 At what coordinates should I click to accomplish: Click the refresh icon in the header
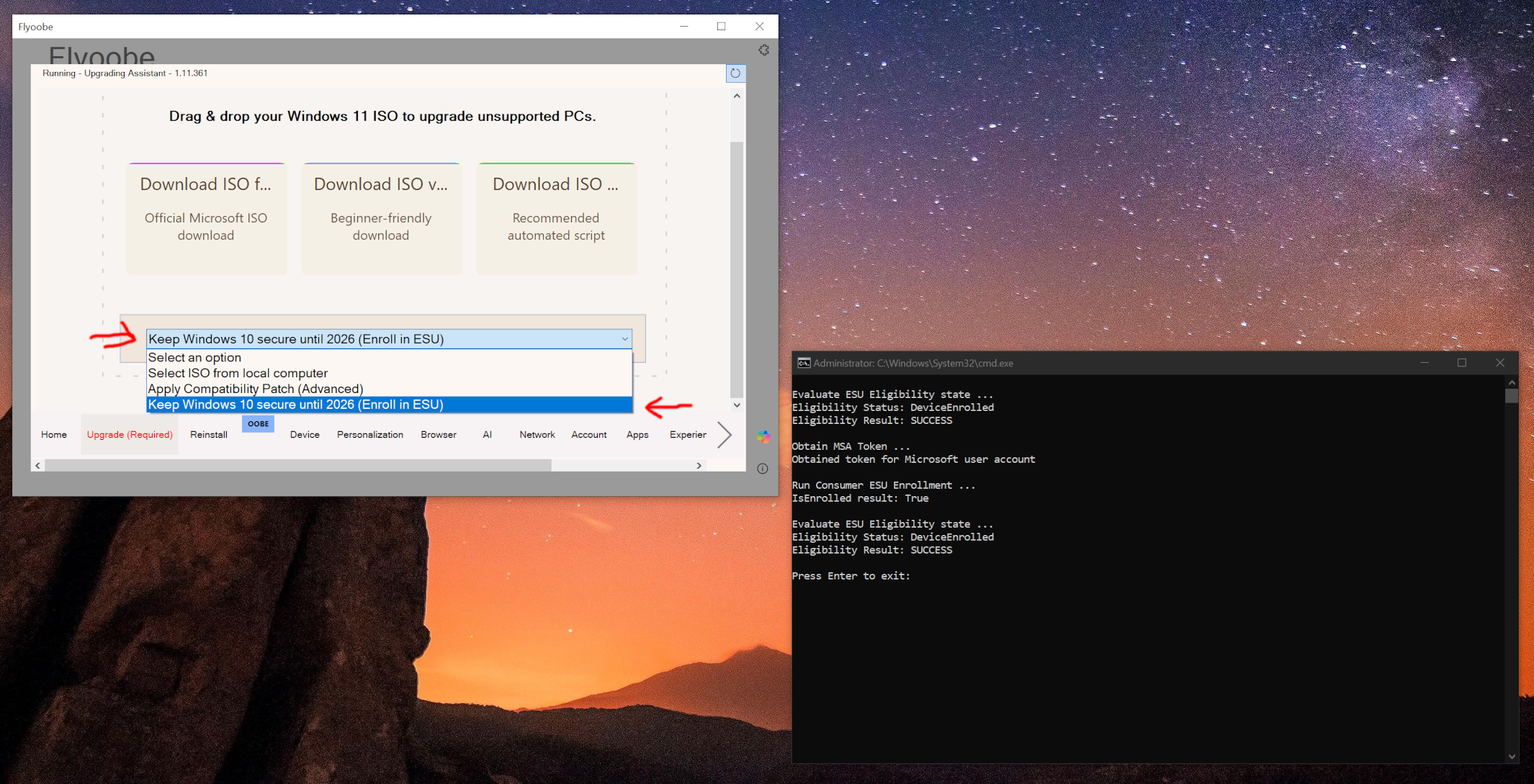tap(735, 73)
